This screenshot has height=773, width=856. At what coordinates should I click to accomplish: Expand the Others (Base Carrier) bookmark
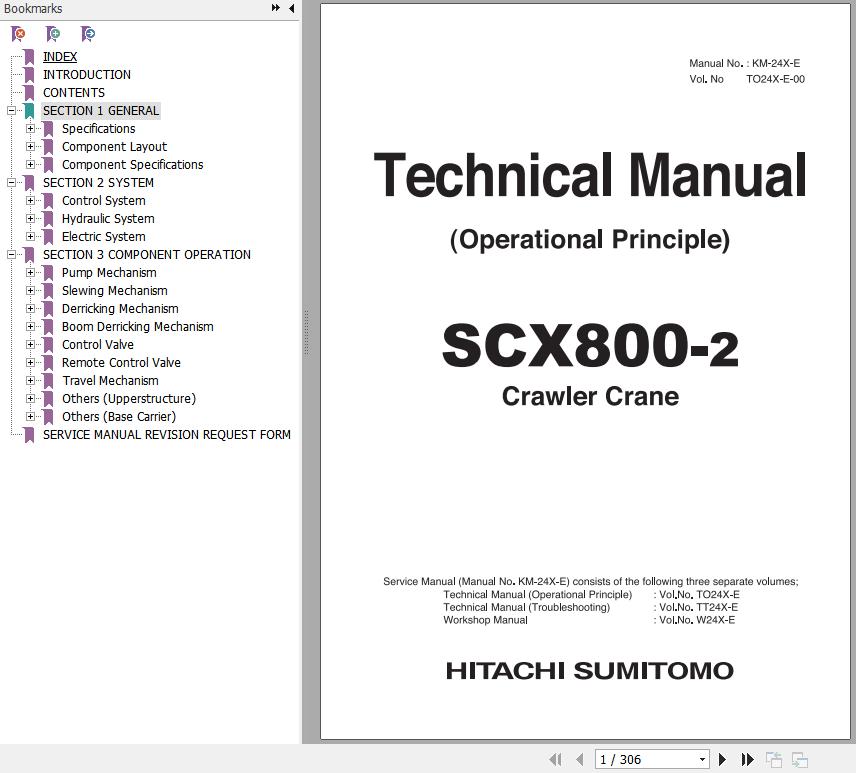(x=31, y=417)
